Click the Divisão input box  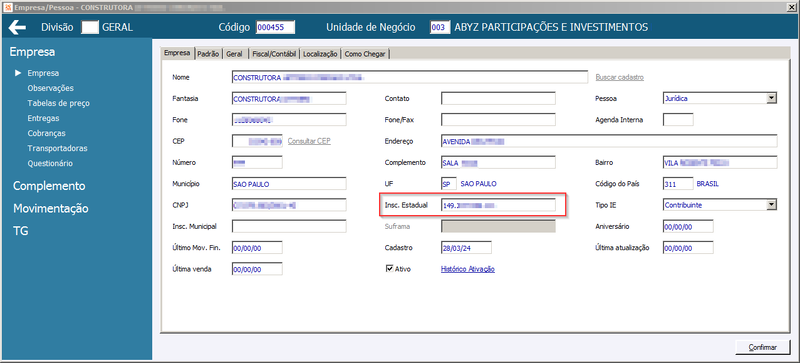point(90,28)
